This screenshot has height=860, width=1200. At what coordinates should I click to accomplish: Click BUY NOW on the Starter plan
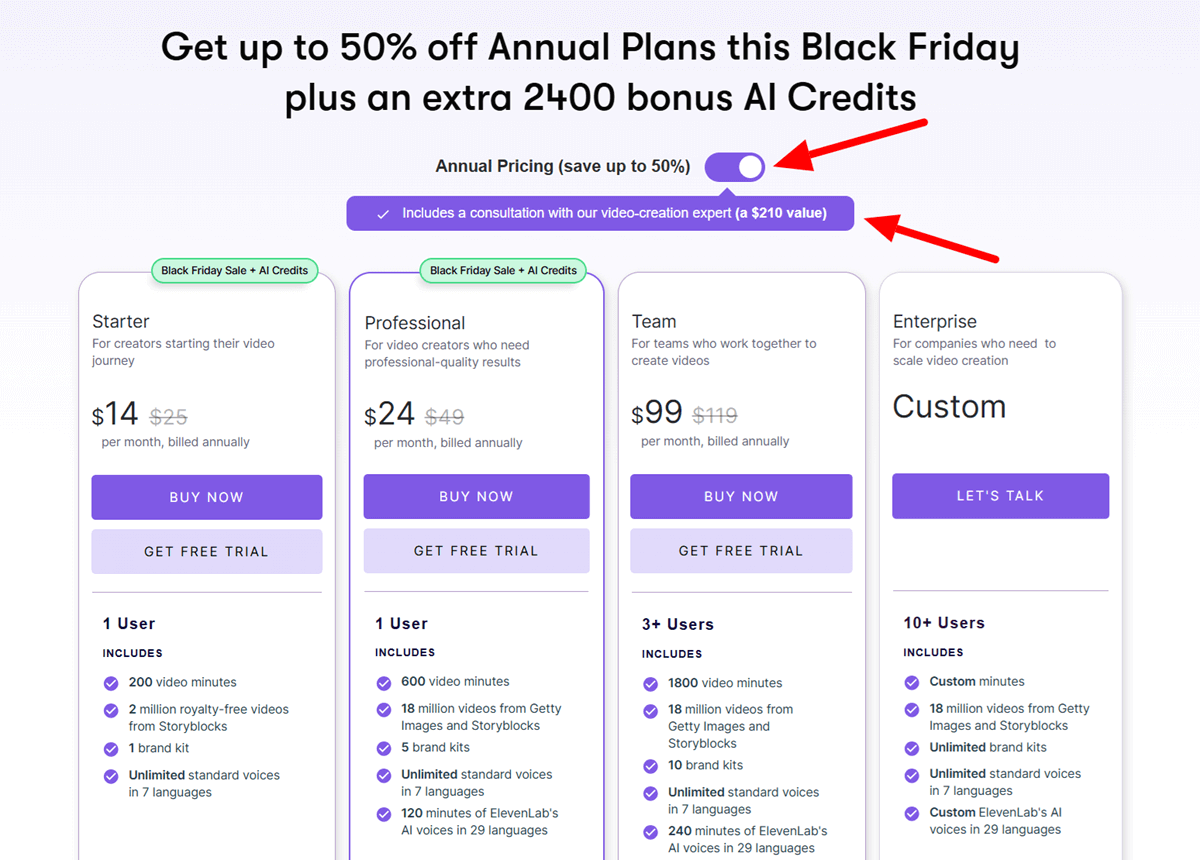(x=206, y=496)
